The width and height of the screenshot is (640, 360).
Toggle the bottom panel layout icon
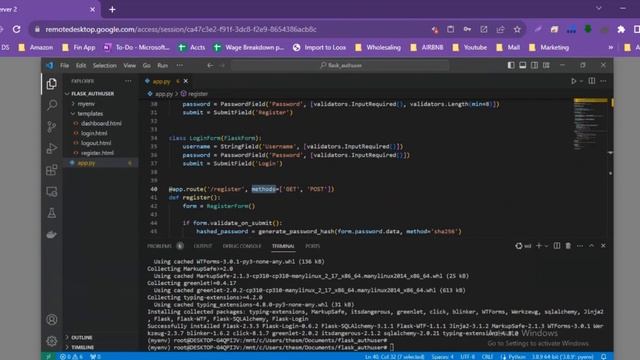pos(522,65)
